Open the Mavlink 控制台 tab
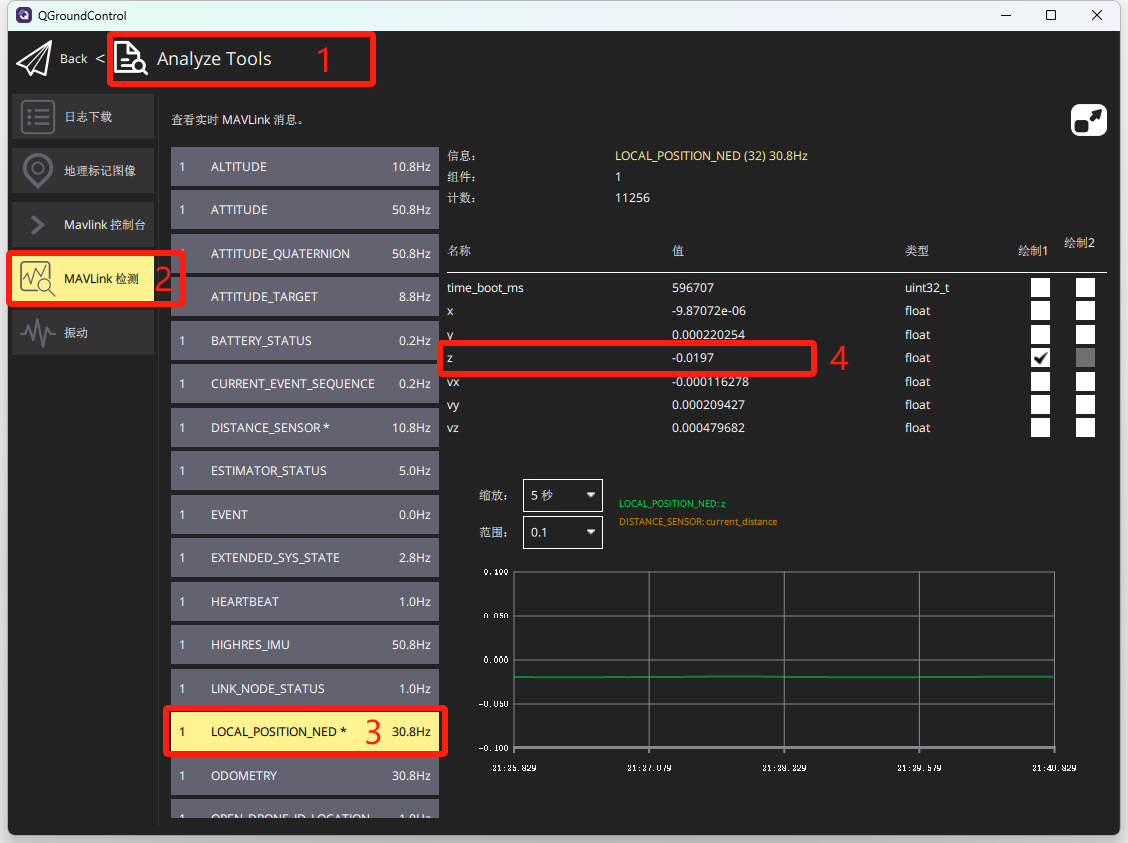 click(83, 224)
